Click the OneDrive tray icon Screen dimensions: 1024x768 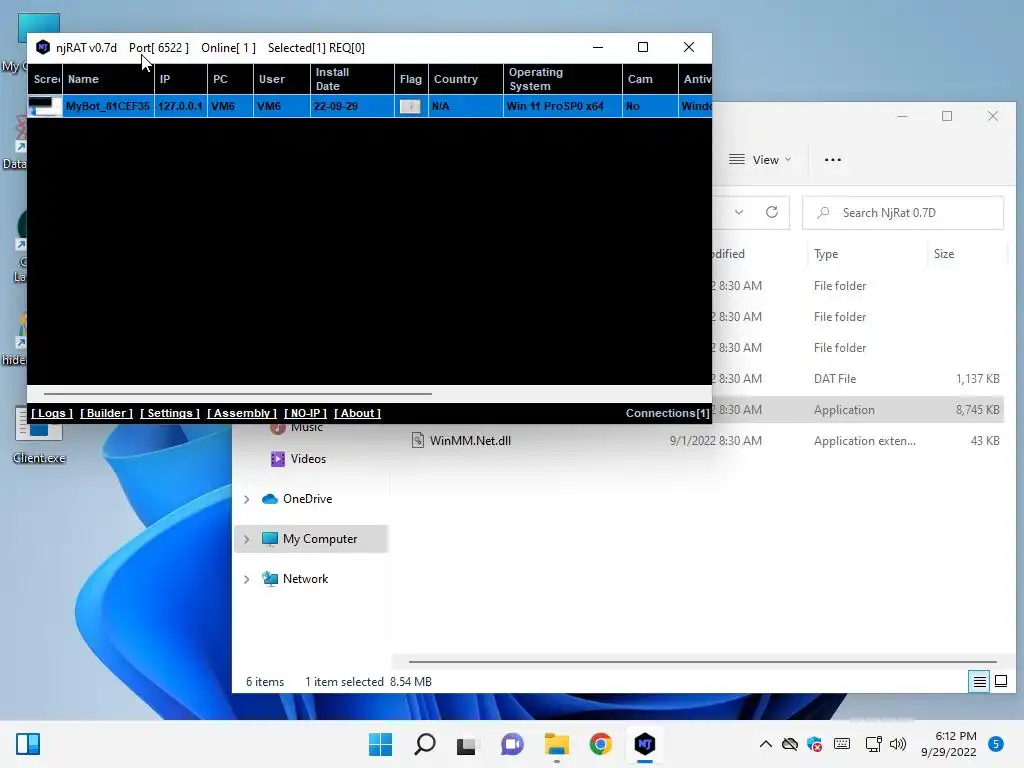click(x=790, y=744)
